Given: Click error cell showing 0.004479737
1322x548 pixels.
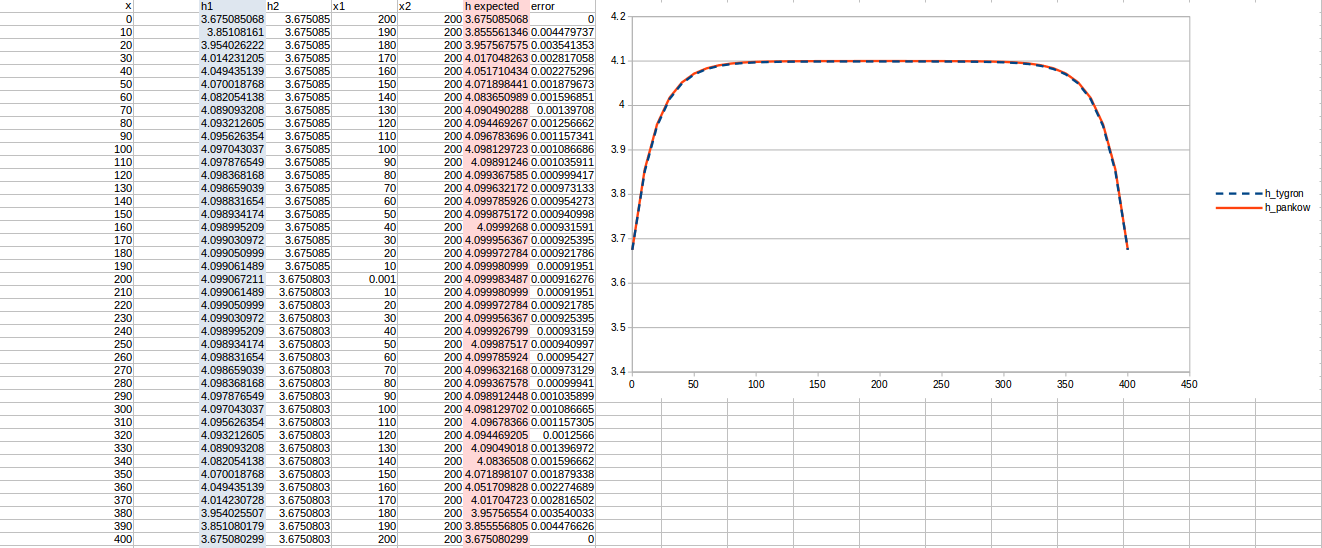Looking at the screenshot, I should point(562,32).
